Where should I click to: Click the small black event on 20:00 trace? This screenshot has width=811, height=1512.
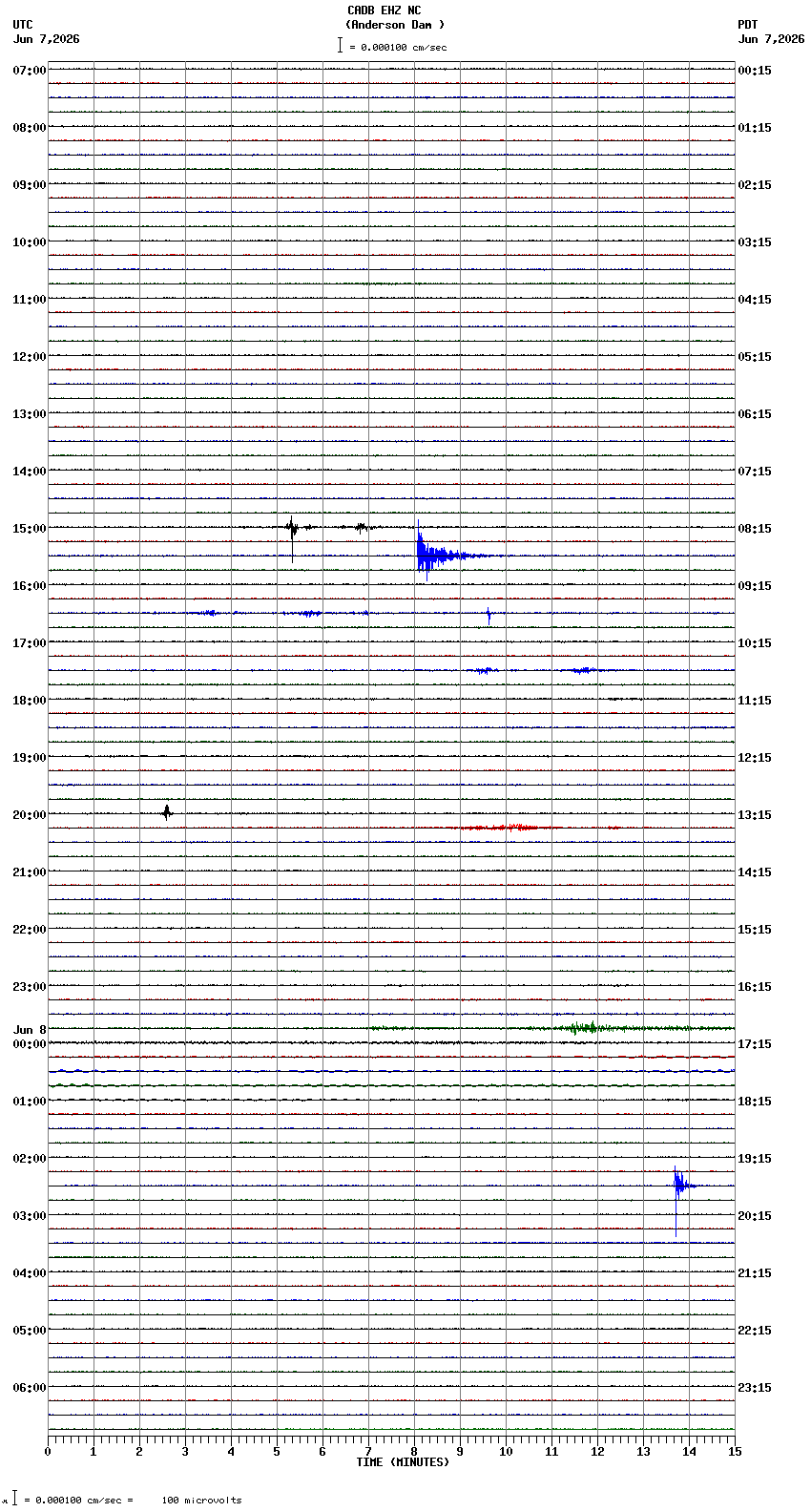click(167, 812)
